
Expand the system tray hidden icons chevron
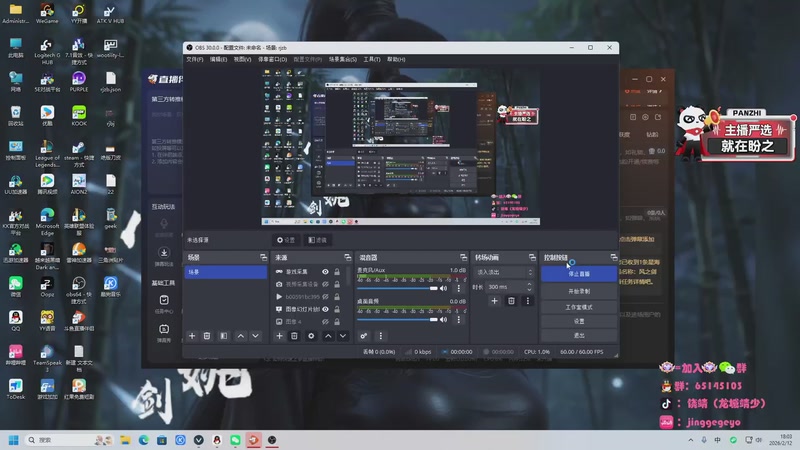pyautogui.click(x=690, y=440)
